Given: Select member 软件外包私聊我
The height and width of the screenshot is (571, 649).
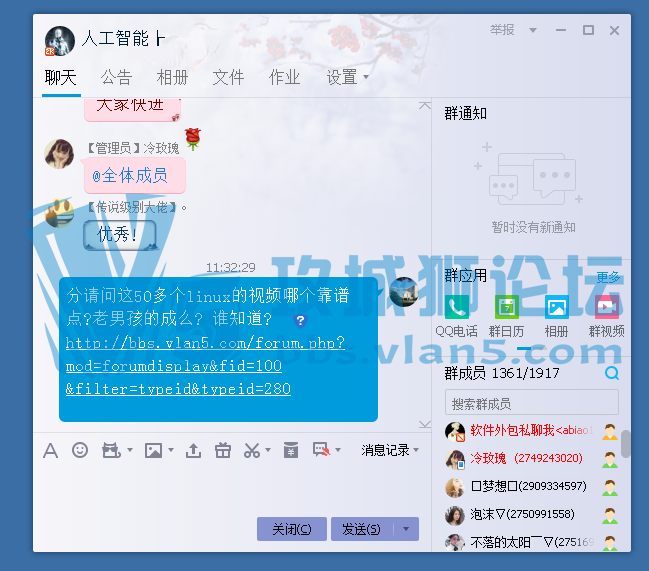Looking at the screenshot, I should [531, 431].
